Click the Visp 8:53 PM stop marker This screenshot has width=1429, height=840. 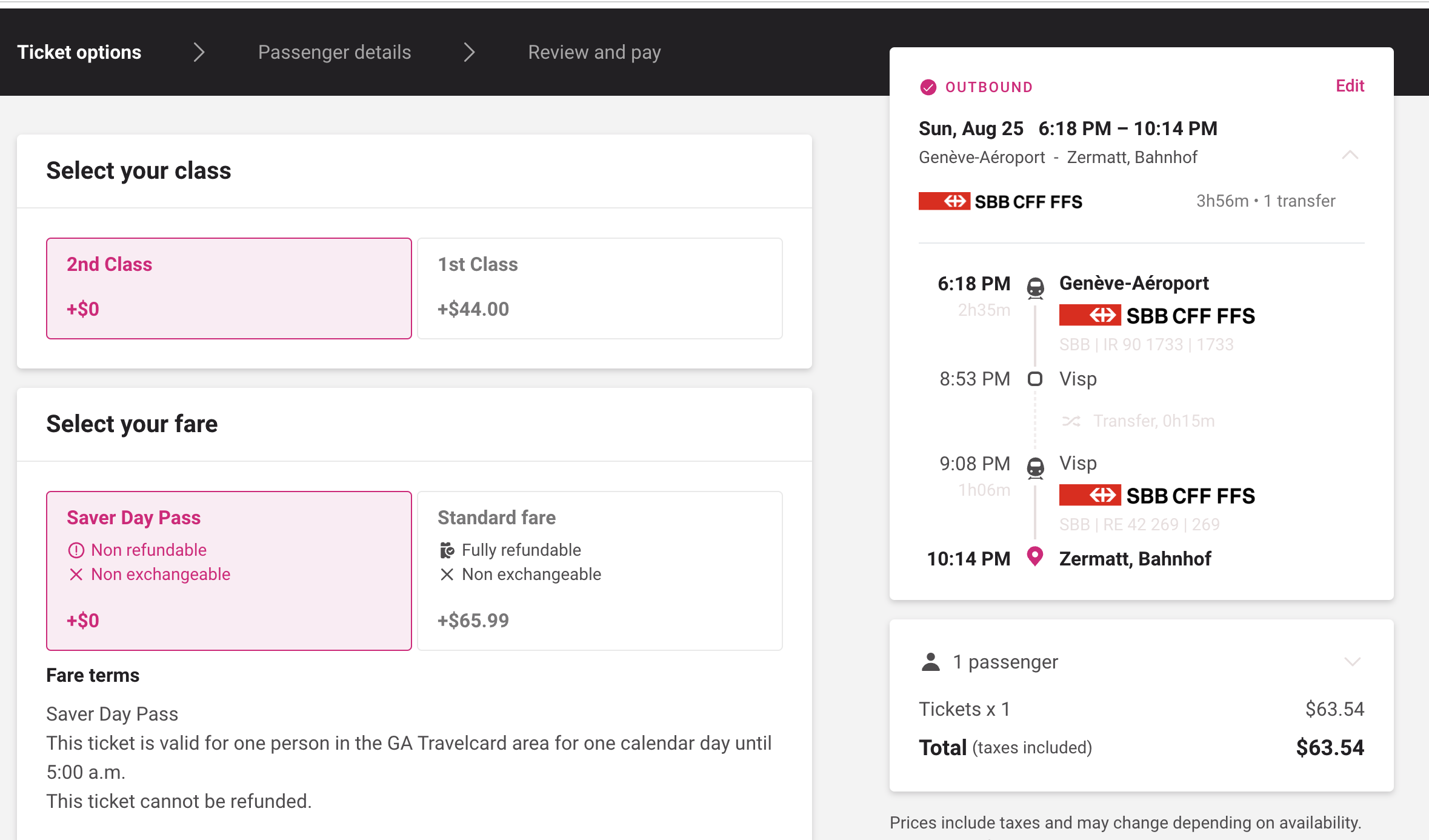(1035, 379)
